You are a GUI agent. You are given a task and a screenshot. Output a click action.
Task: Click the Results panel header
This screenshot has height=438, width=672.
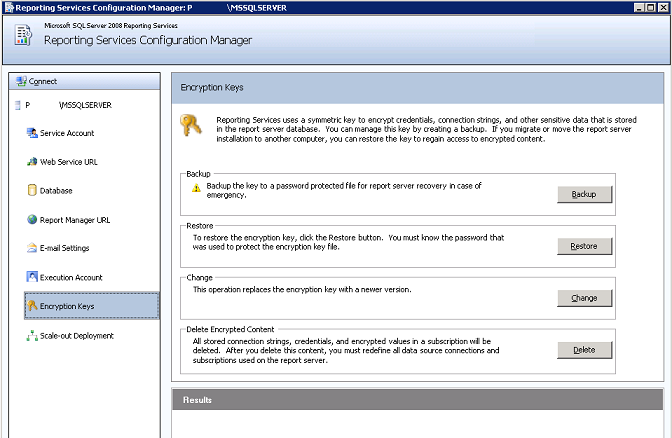[x=417, y=399]
